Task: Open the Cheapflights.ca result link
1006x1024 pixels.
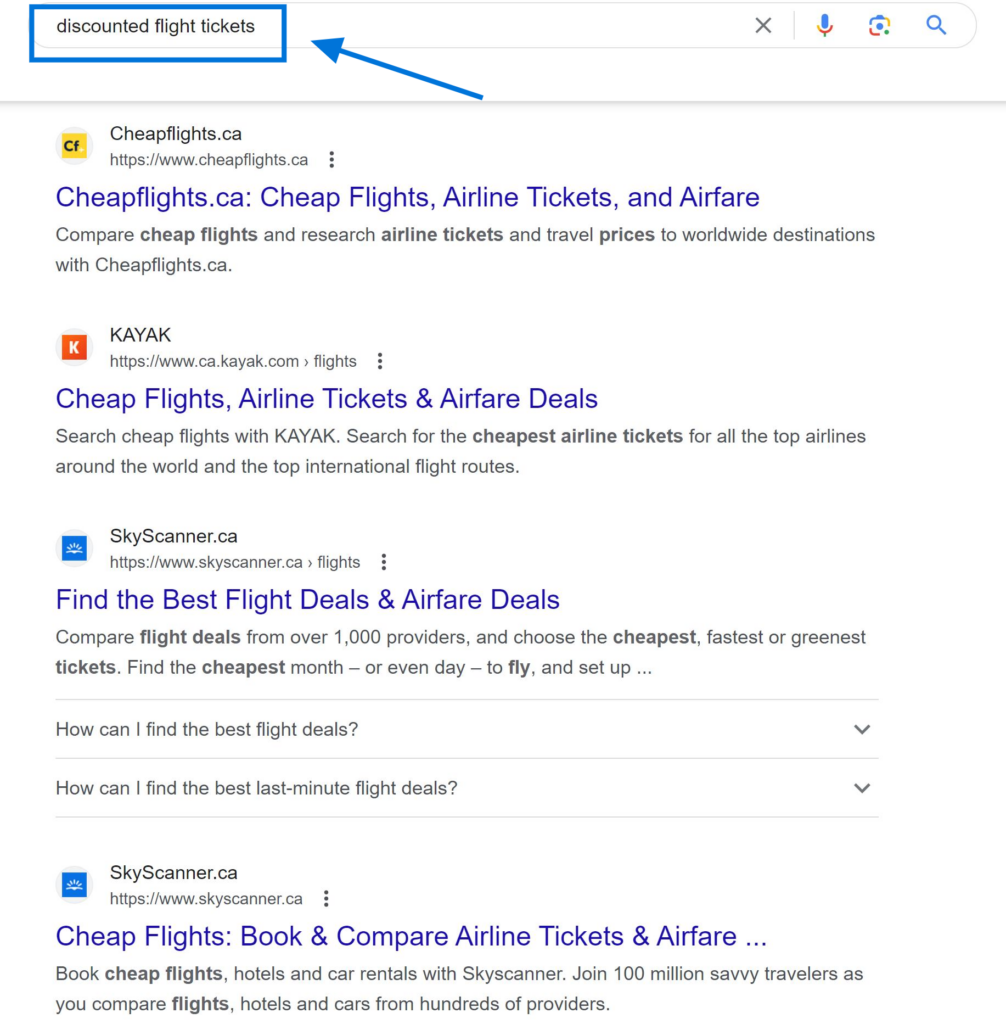Action: point(407,197)
